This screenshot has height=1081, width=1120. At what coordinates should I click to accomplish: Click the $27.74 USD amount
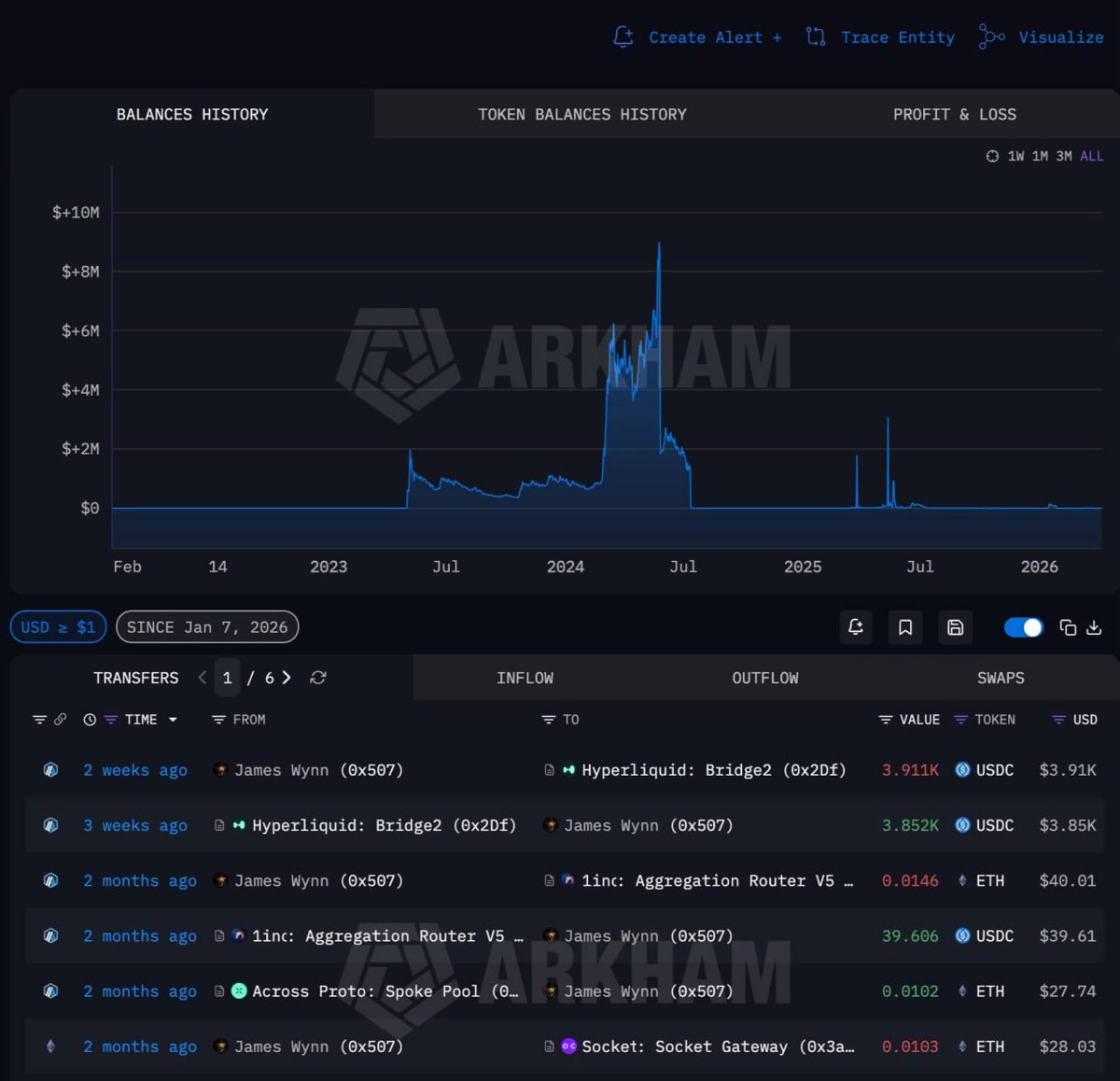pyautogui.click(x=1068, y=991)
